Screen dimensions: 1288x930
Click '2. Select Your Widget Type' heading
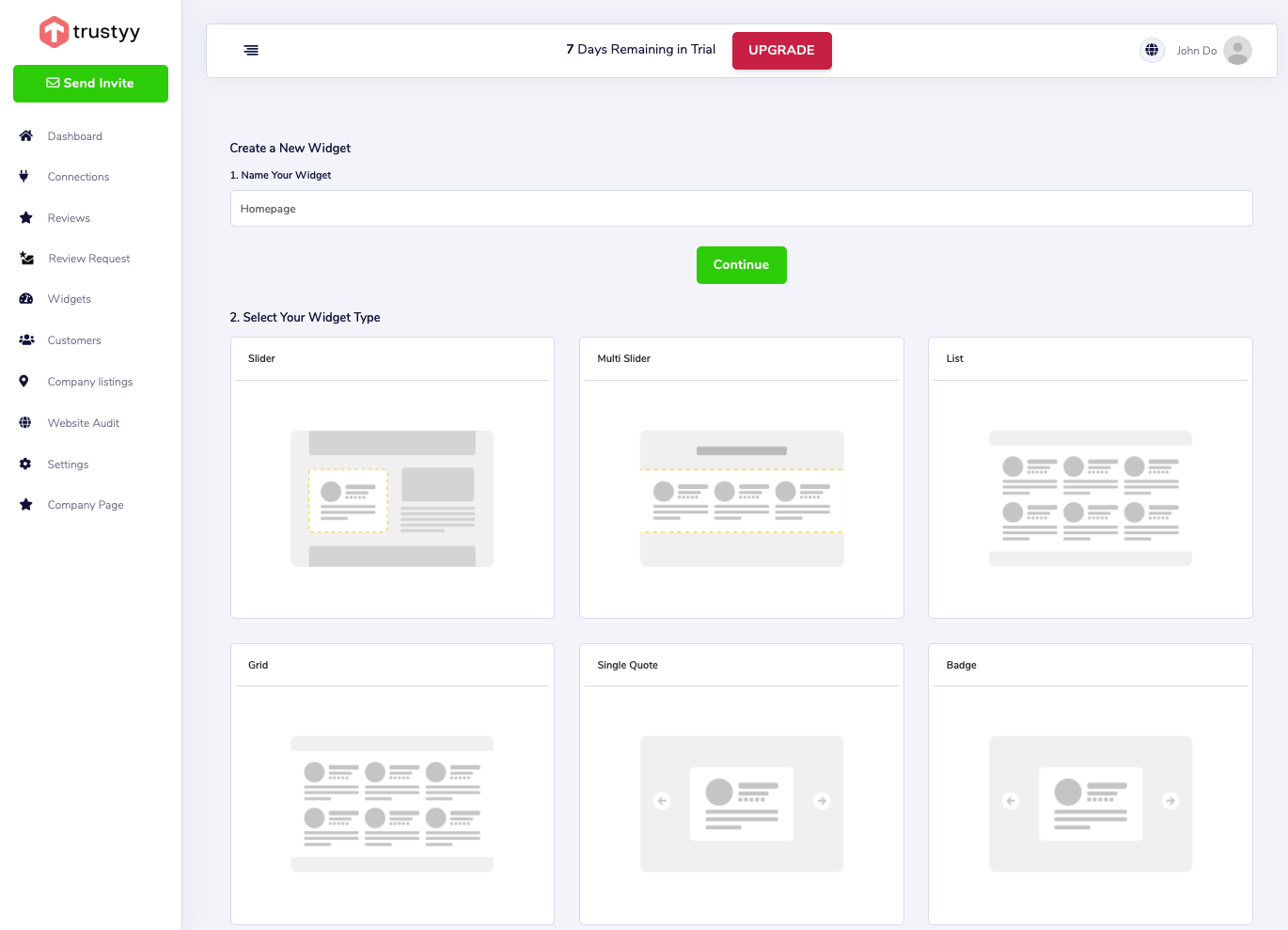point(306,318)
